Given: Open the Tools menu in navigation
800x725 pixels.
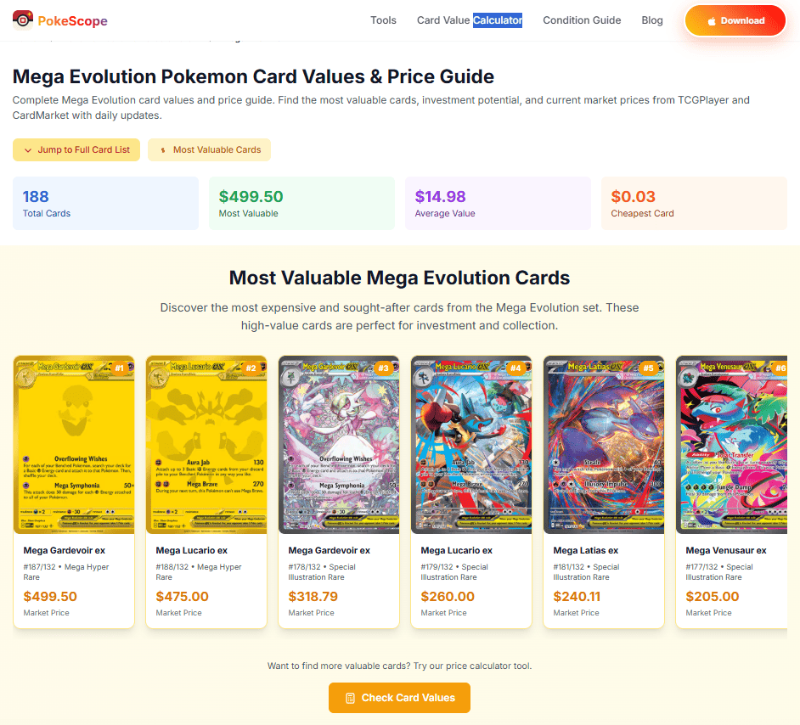Looking at the screenshot, I should coord(383,20).
